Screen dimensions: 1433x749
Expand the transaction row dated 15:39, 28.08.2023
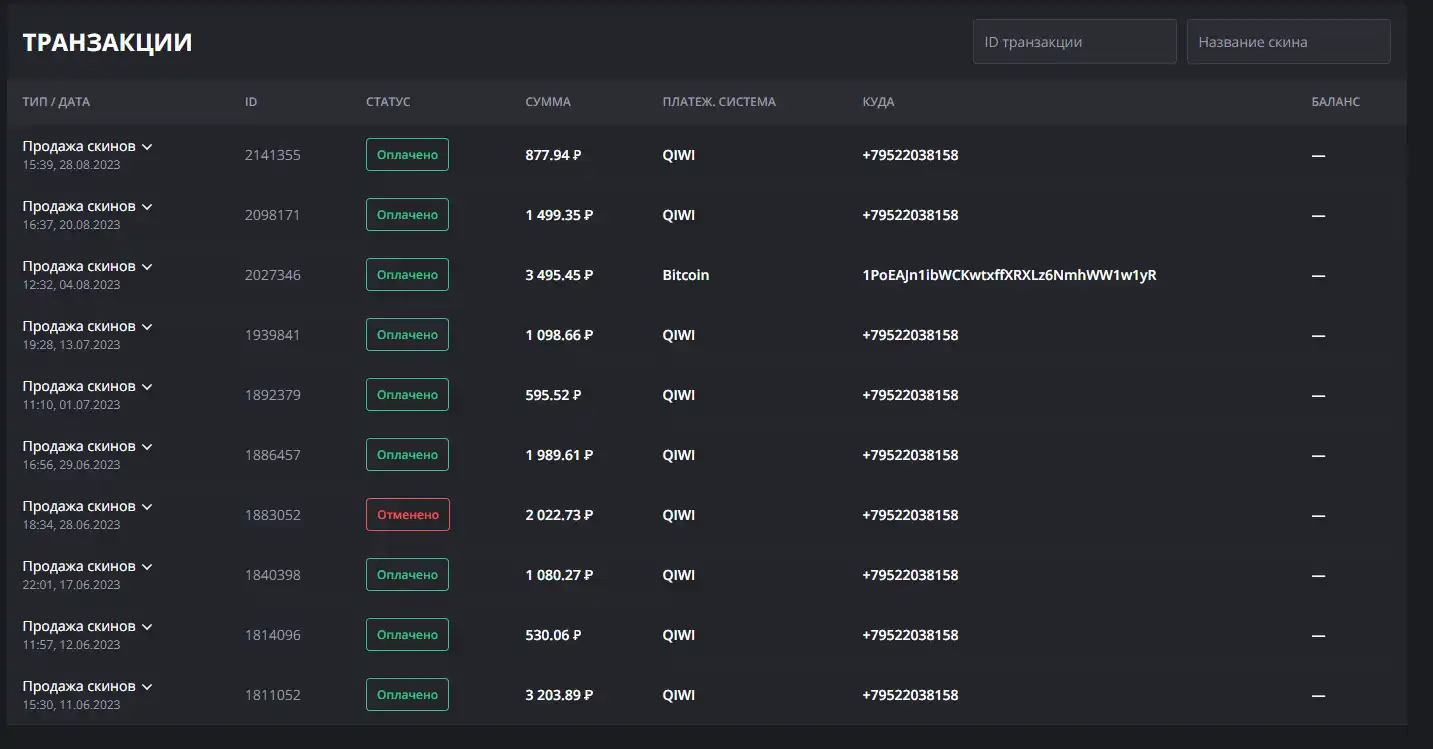(x=147, y=147)
